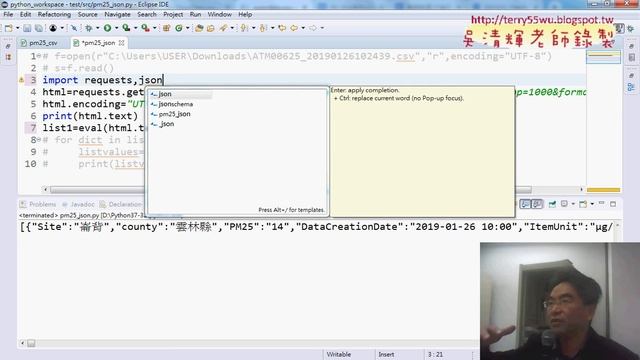This screenshot has height=360, width=640.
Task: Select the Javadoc view tab
Action: pos(78,204)
